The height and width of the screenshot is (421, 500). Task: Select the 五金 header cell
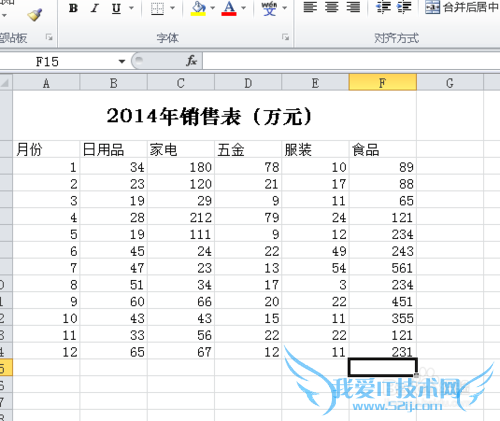click(248, 149)
